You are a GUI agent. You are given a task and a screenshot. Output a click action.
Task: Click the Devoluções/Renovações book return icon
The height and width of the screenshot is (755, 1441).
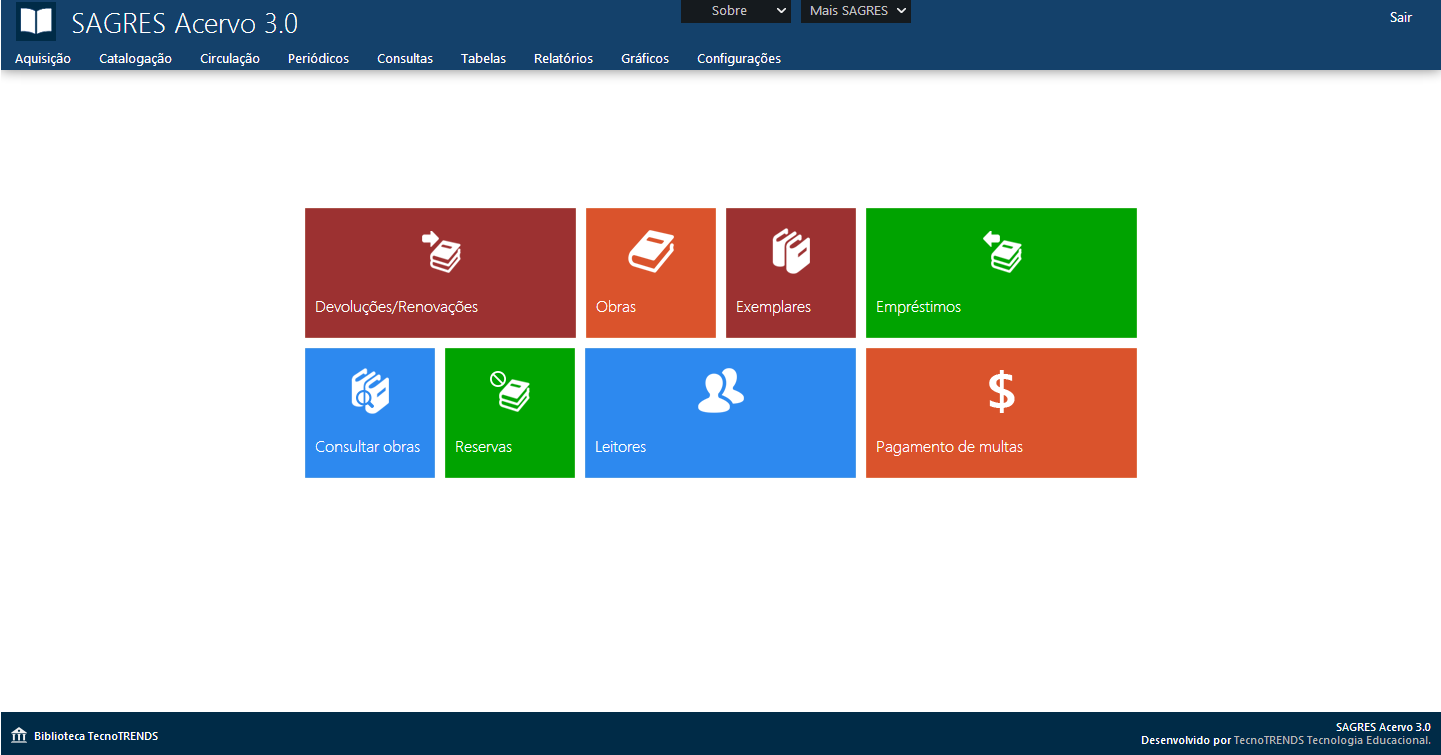440,251
